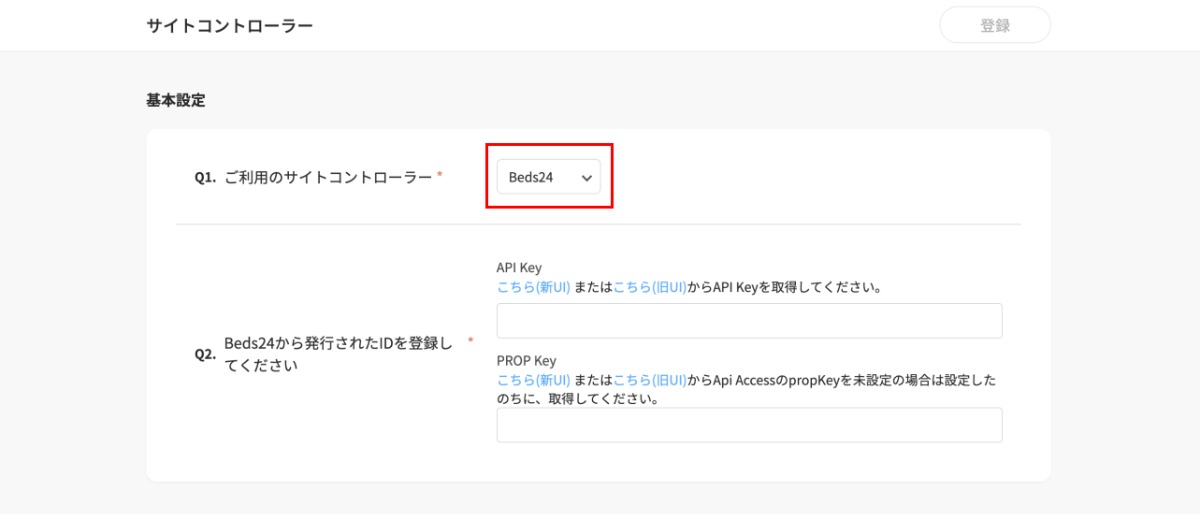The width and height of the screenshot is (1200, 514).
Task: Click the chevron arrow in Beds24 selector
Action: (587, 178)
